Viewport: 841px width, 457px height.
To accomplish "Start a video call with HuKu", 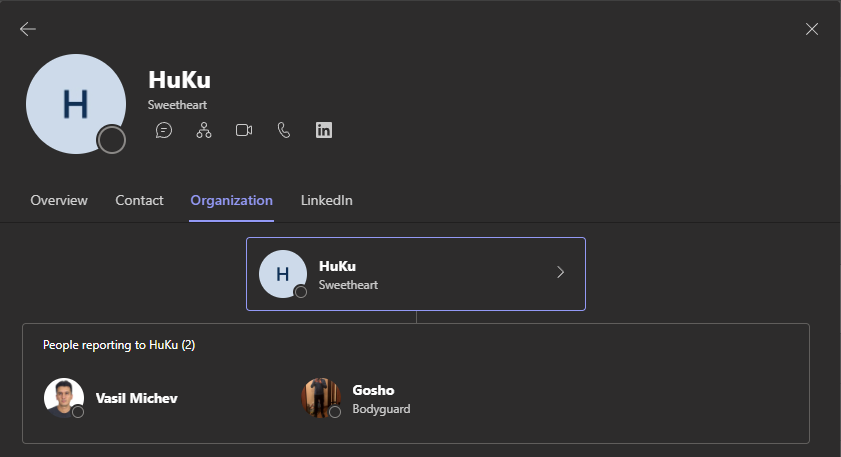I will click(244, 130).
